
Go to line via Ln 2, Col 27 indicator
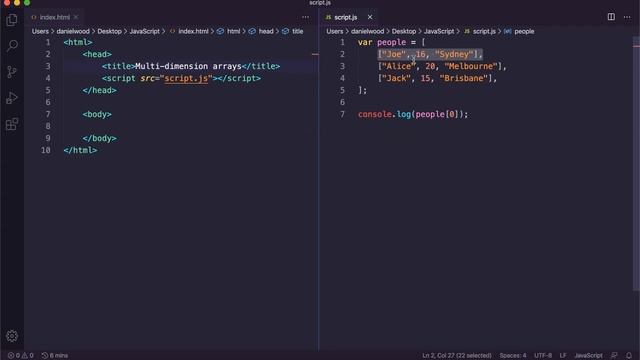tap(457, 356)
